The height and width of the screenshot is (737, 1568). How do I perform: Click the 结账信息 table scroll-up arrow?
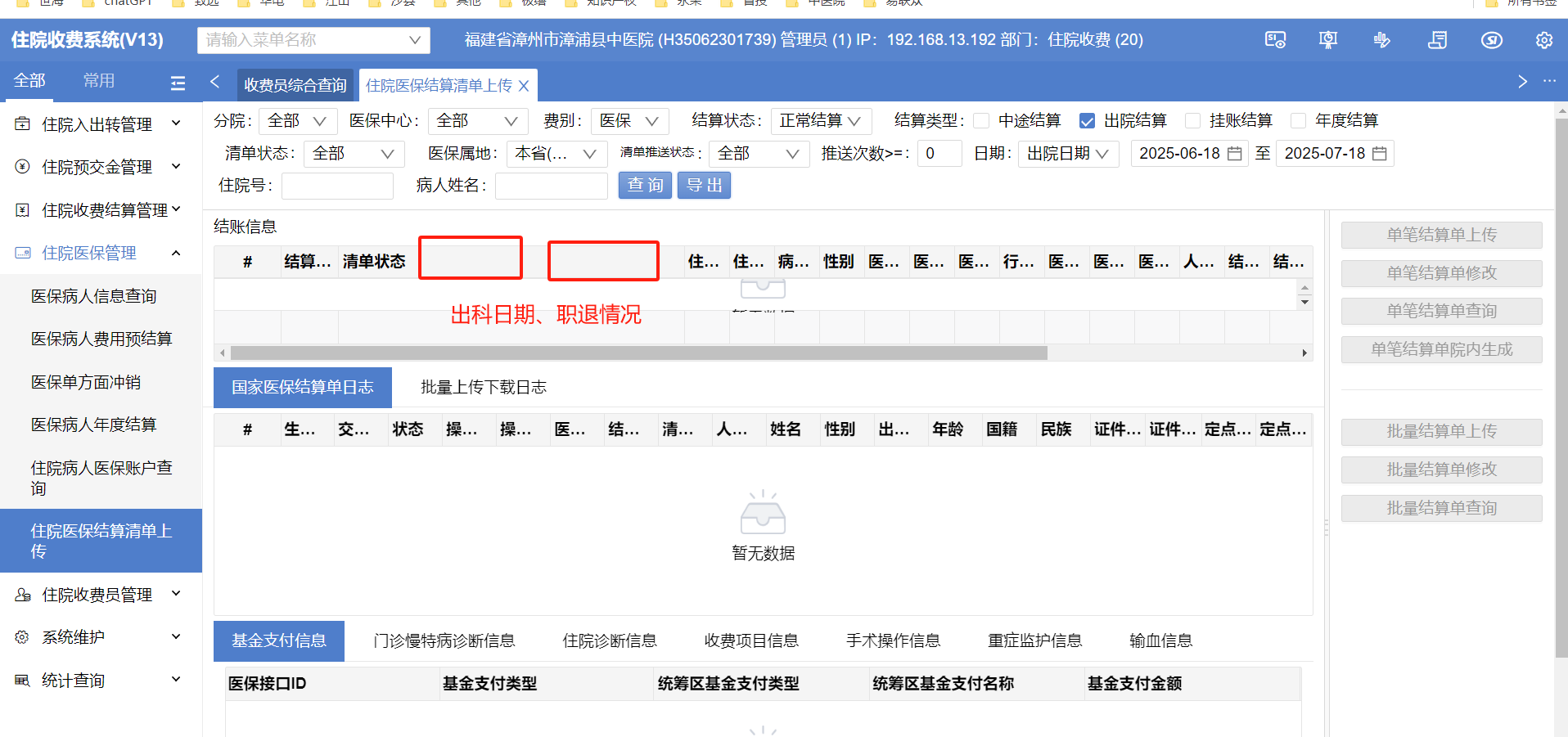coord(1304,288)
